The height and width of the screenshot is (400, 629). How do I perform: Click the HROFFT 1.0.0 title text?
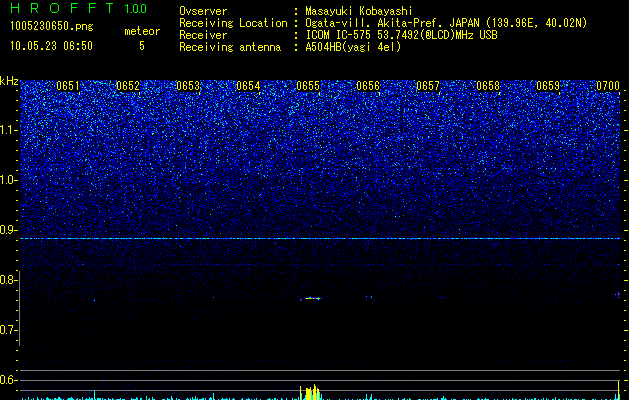point(78,8)
